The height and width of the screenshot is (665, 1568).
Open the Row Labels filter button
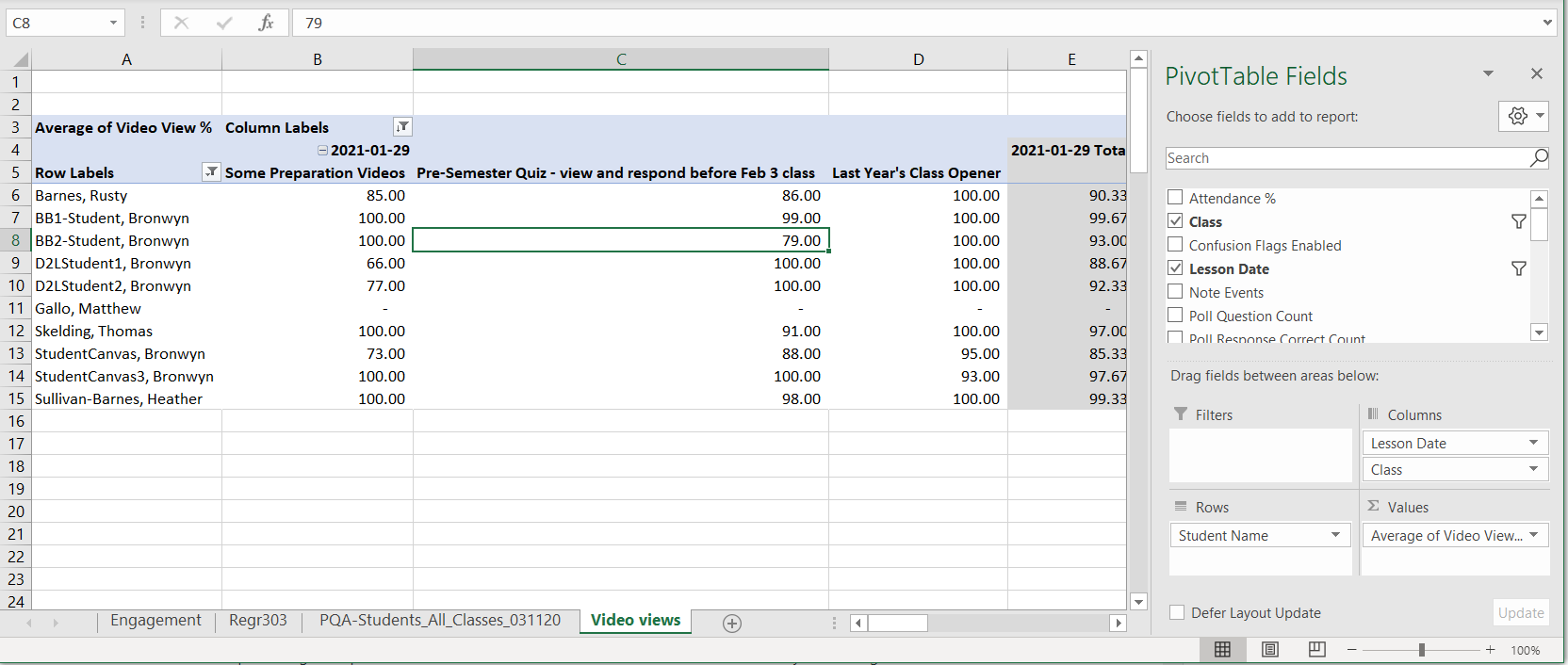(x=211, y=172)
